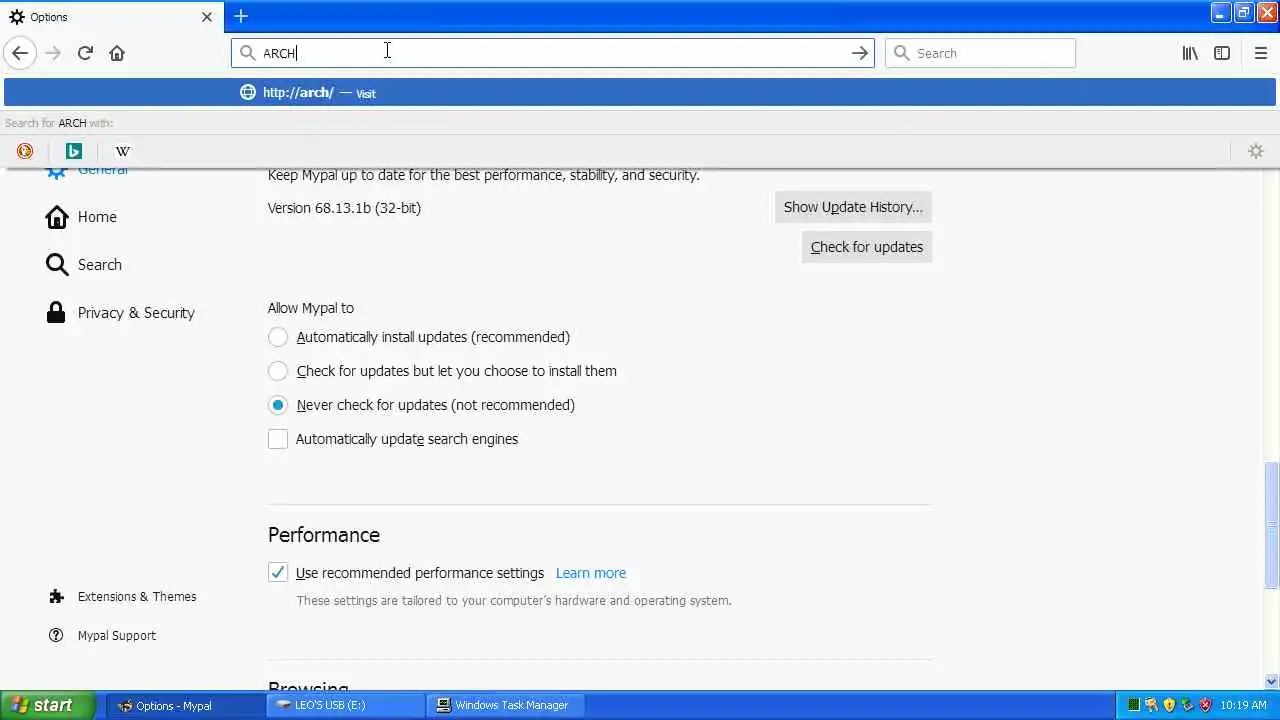1280x720 pixels.
Task: Select http://arch/ Visit suggestion
Action: click(640, 92)
